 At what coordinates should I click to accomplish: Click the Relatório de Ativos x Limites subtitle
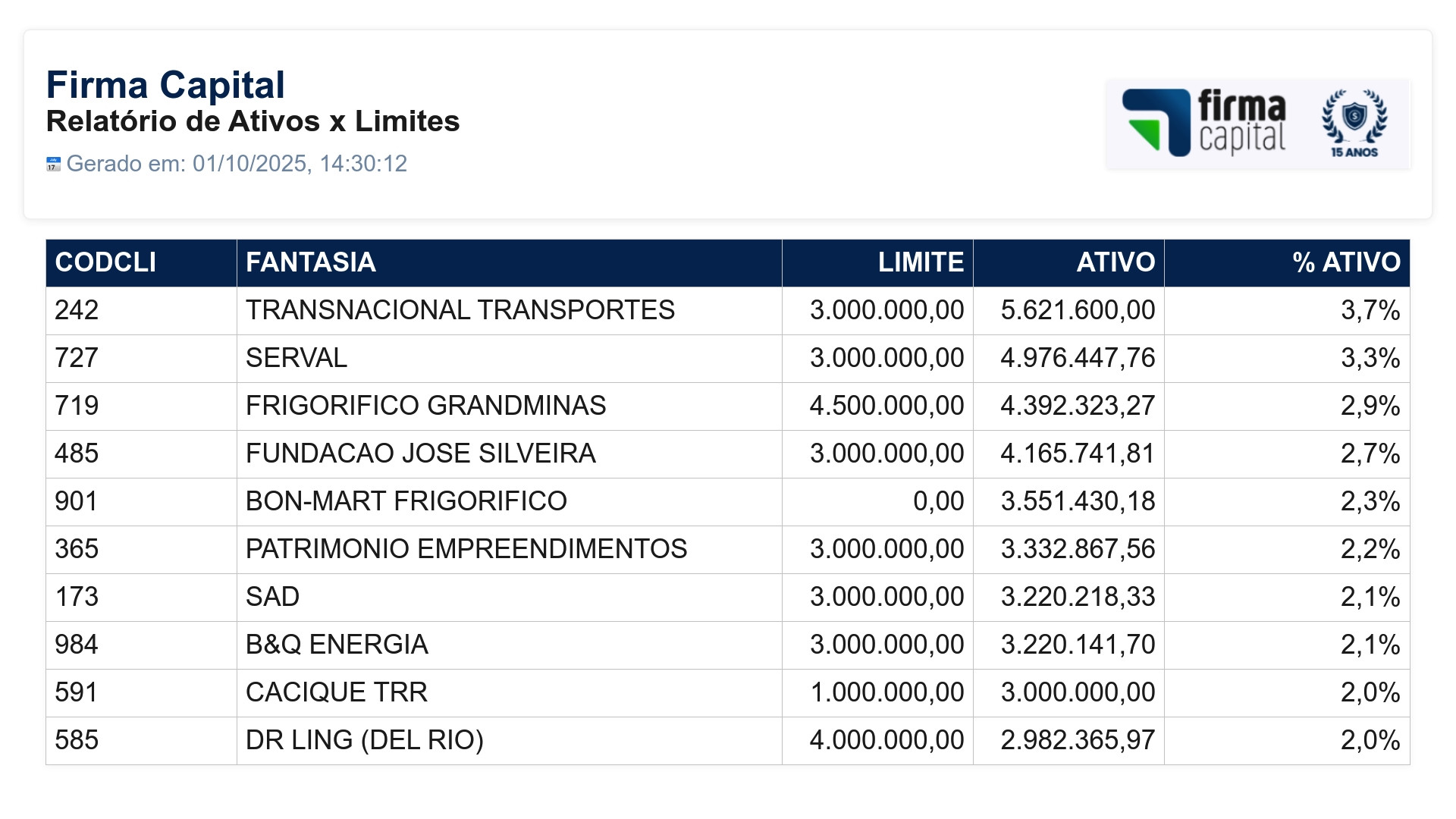pyautogui.click(x=253, y=121)
